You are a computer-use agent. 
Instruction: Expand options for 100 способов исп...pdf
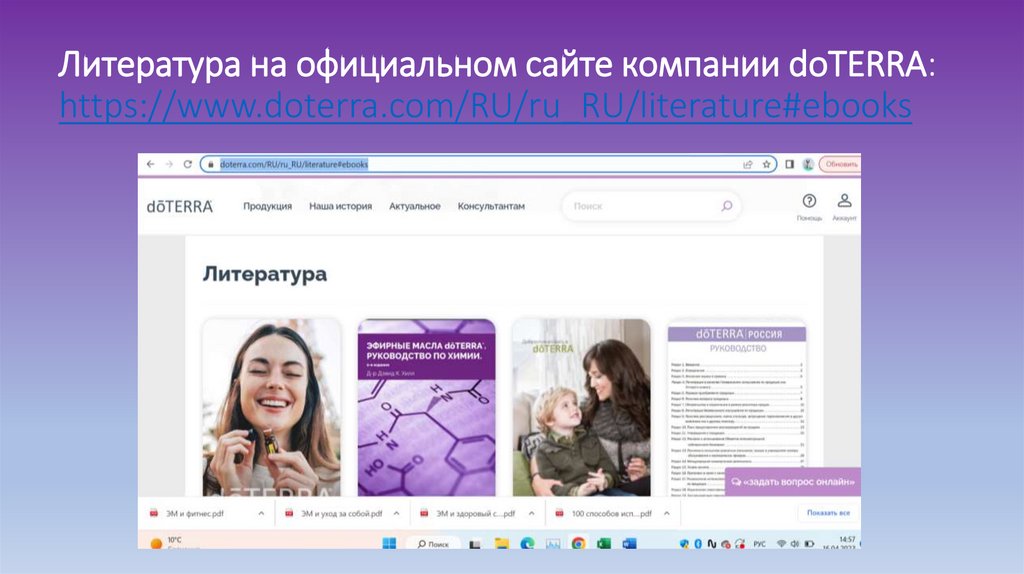667,514
